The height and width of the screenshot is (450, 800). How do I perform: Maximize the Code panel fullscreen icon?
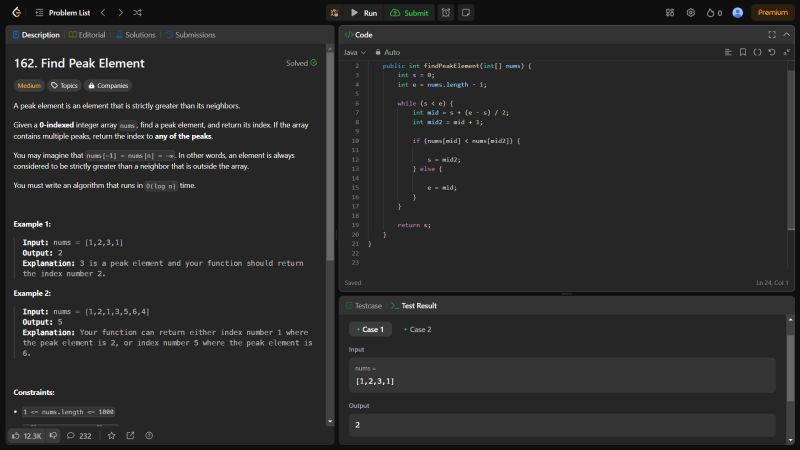pyautogui.click(x=772, y=35)
